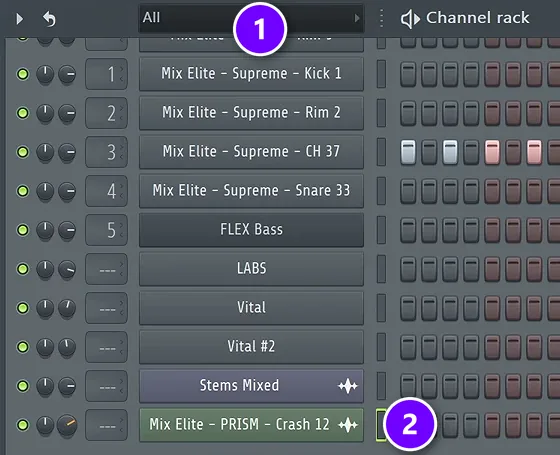Enable the second step of CH 37
The image size is (560, 455).
429,152
